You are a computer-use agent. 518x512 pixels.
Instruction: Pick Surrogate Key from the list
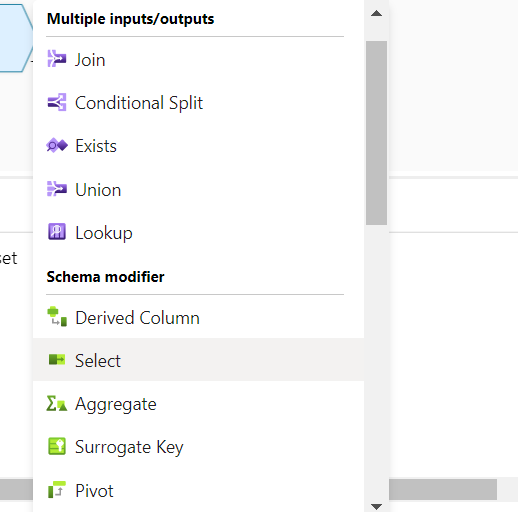point(198,447)
